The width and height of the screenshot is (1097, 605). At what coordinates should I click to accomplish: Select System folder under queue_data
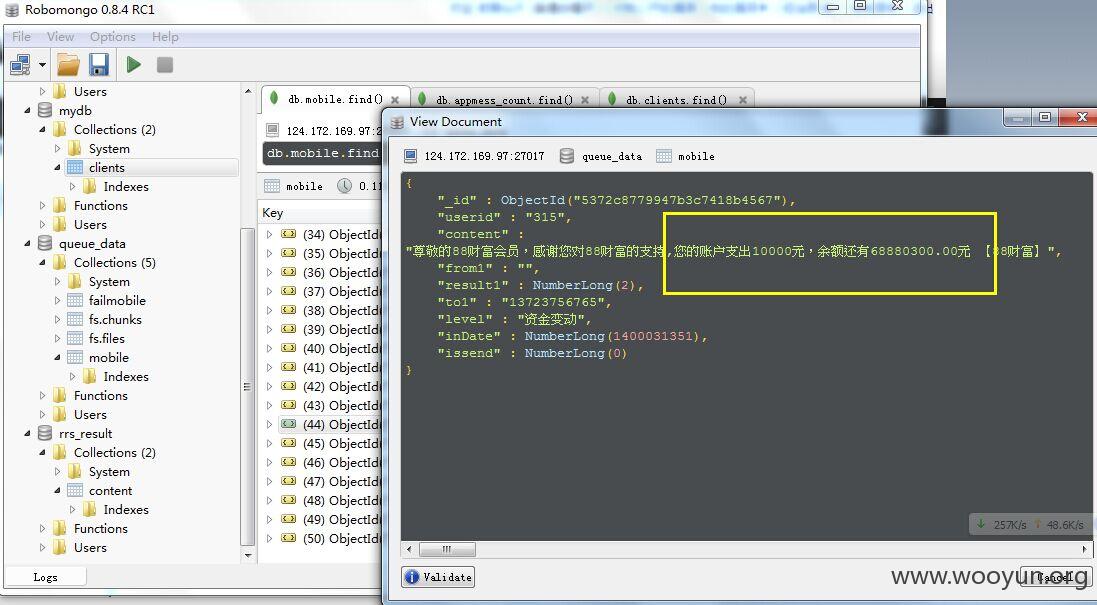pyautogui.click(x=109, y=281)
